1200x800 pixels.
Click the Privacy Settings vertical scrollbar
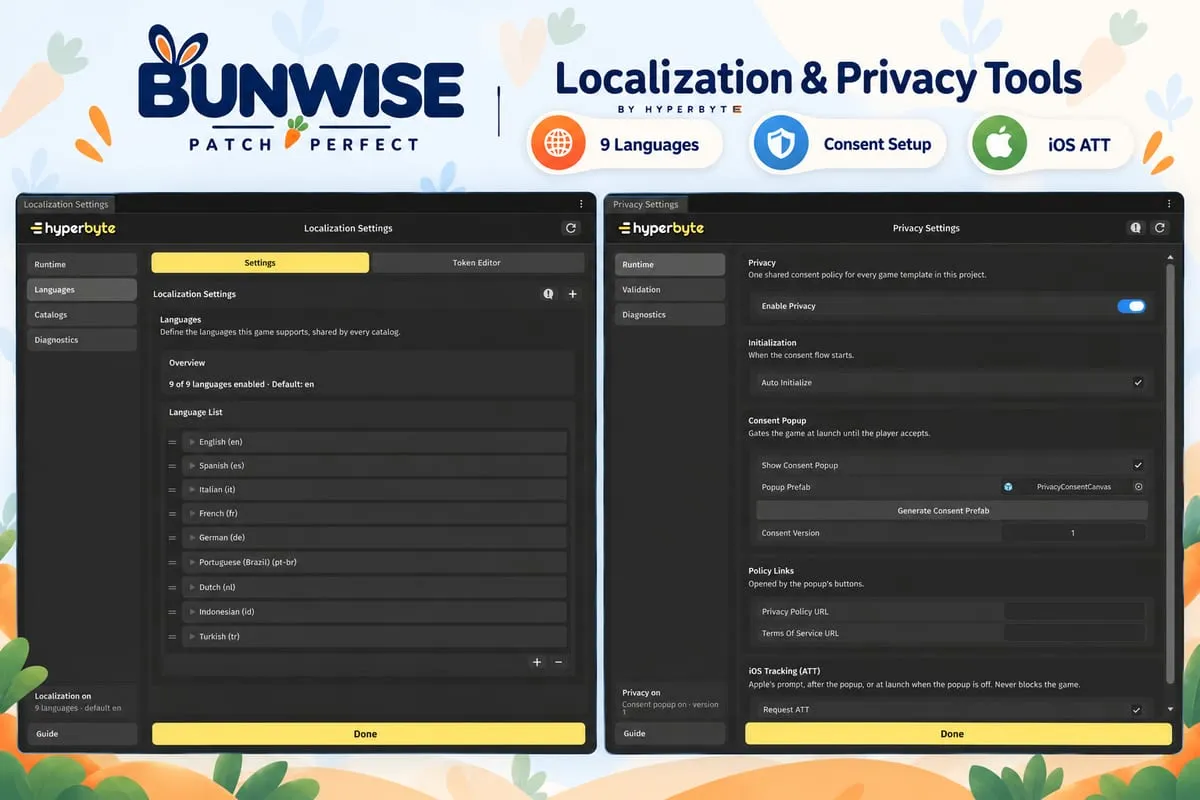point(1171,472)
